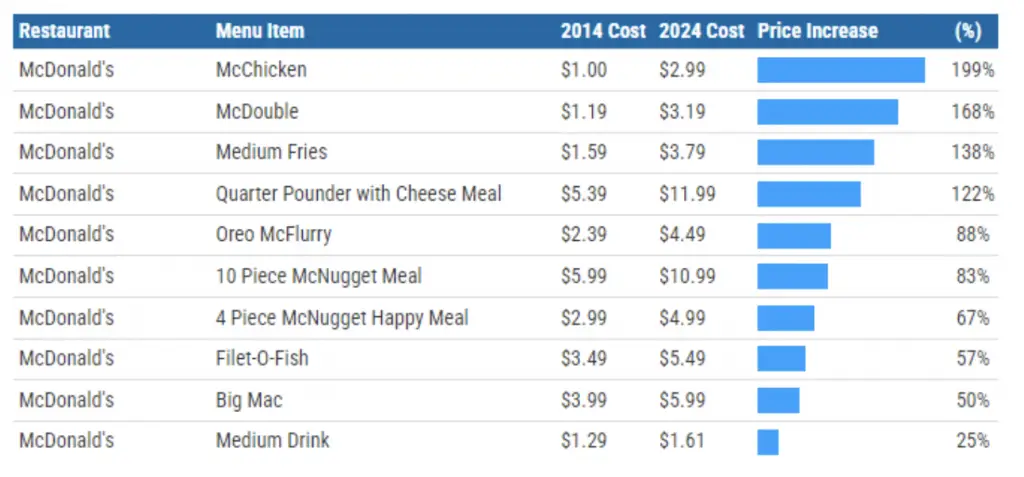Select the McChicken menu item cell
Image resolution: width=1024 pixels, height=477 pixels.
click(x=261, y=70)
